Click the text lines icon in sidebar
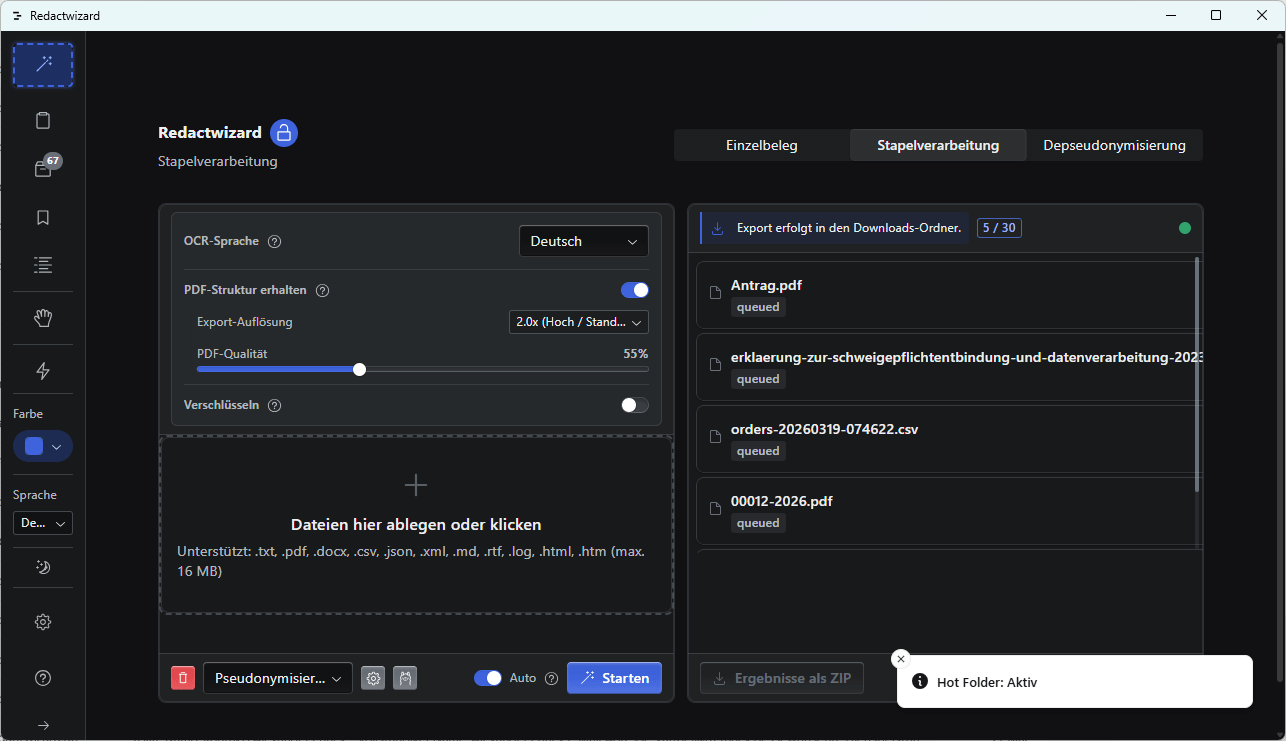This screenshot has width=1286, height=741. 43,265
